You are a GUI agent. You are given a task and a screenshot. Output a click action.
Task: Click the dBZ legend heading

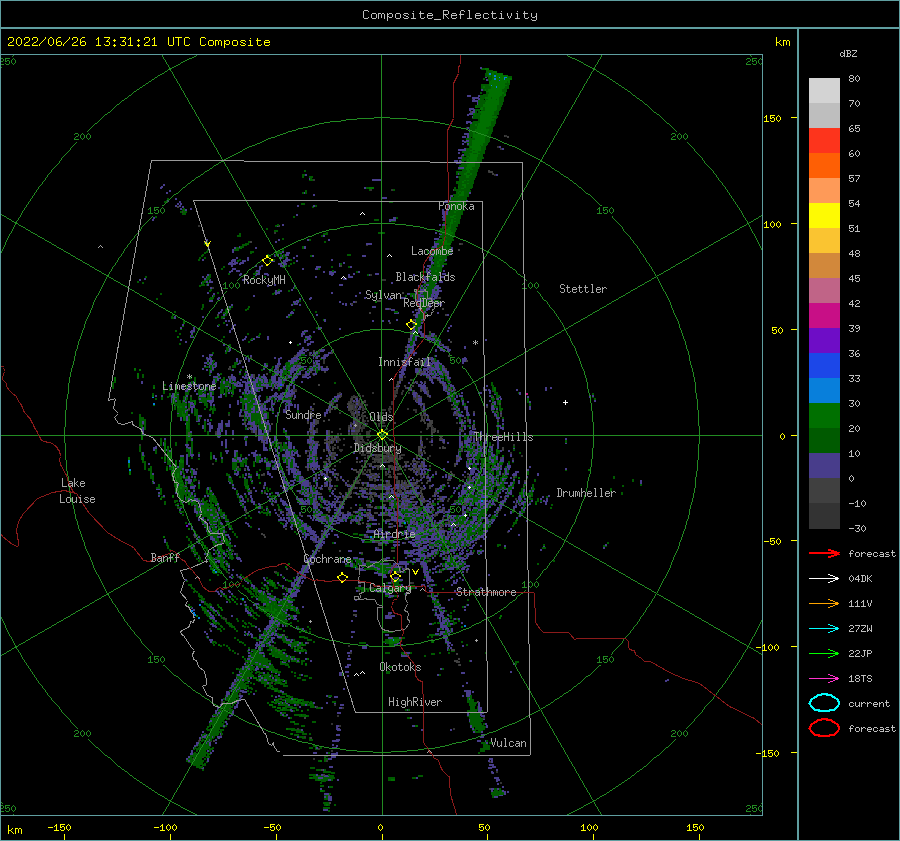coord(848,53)
